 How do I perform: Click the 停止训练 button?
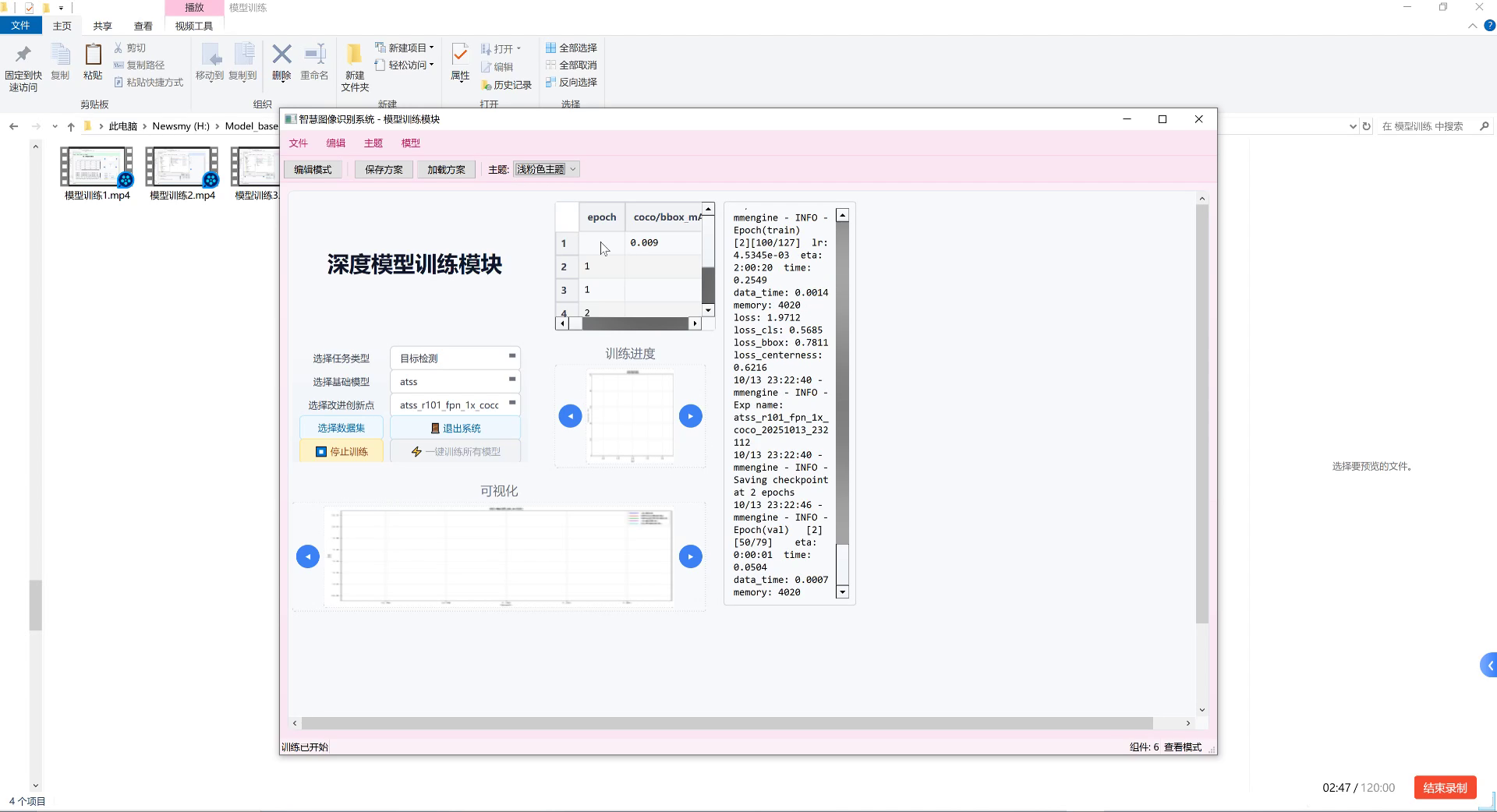click(x=342, y=452)
